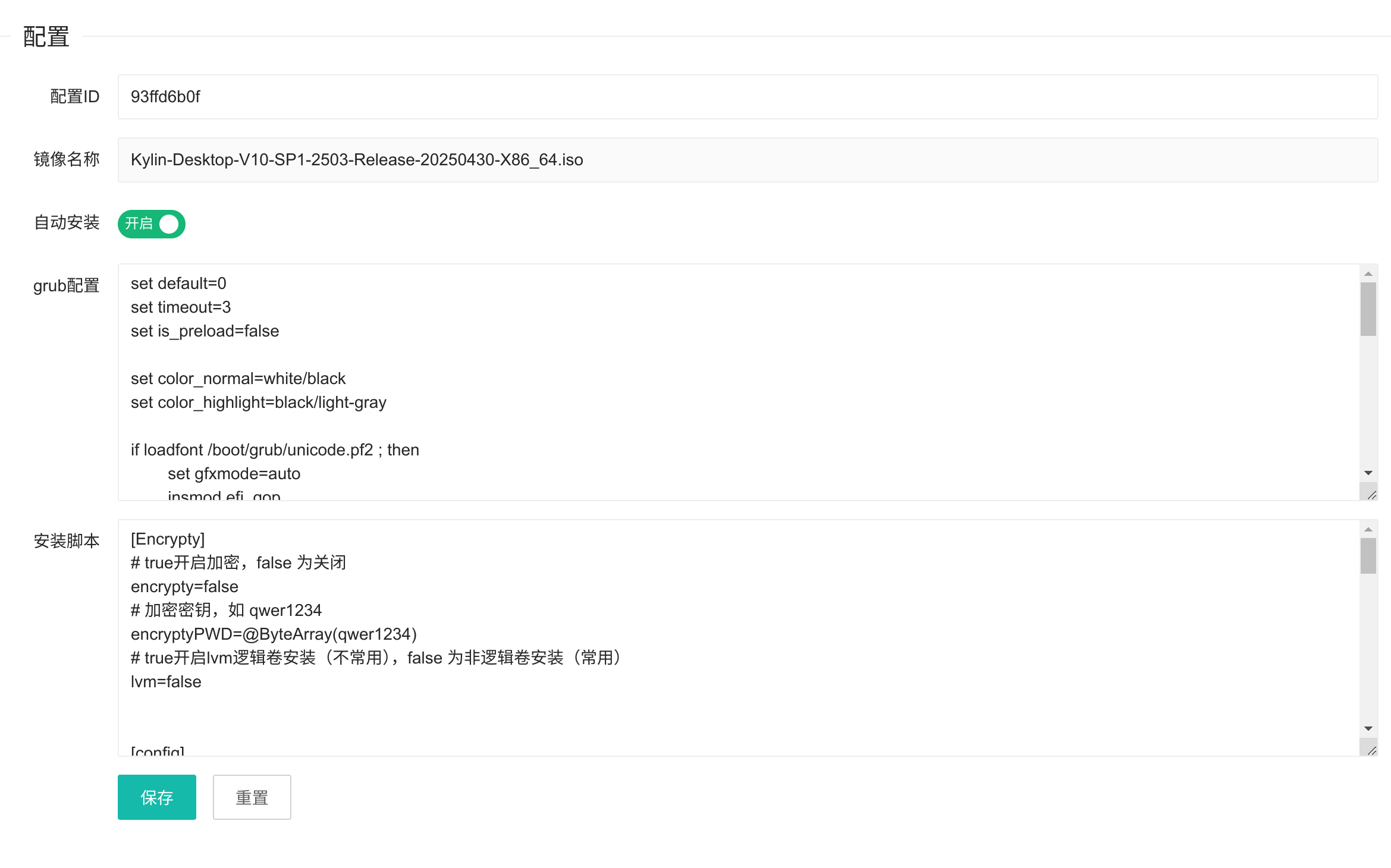Toggle the 自动安装 switch showing 开启

151,224
